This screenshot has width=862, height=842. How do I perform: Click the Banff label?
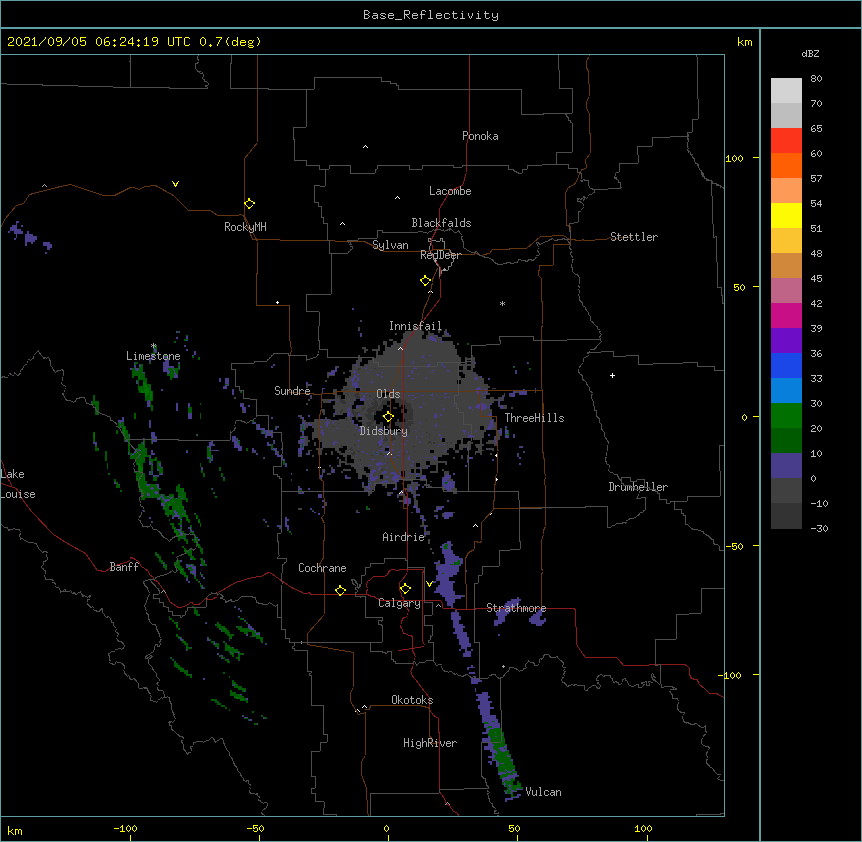tap(124, 567)
